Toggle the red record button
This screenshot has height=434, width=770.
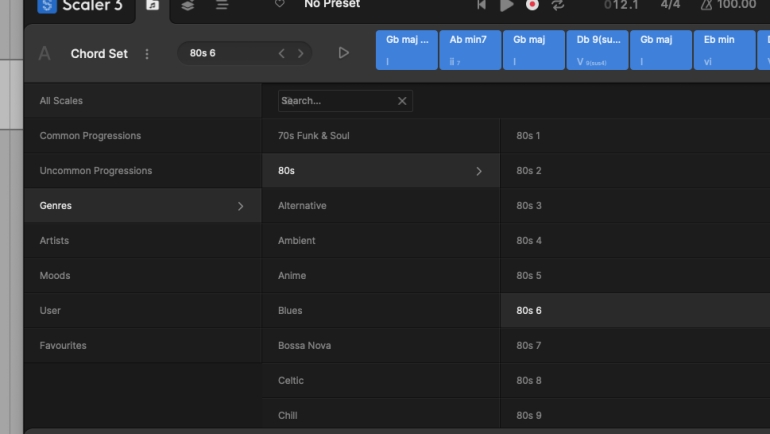coord(532,5)
